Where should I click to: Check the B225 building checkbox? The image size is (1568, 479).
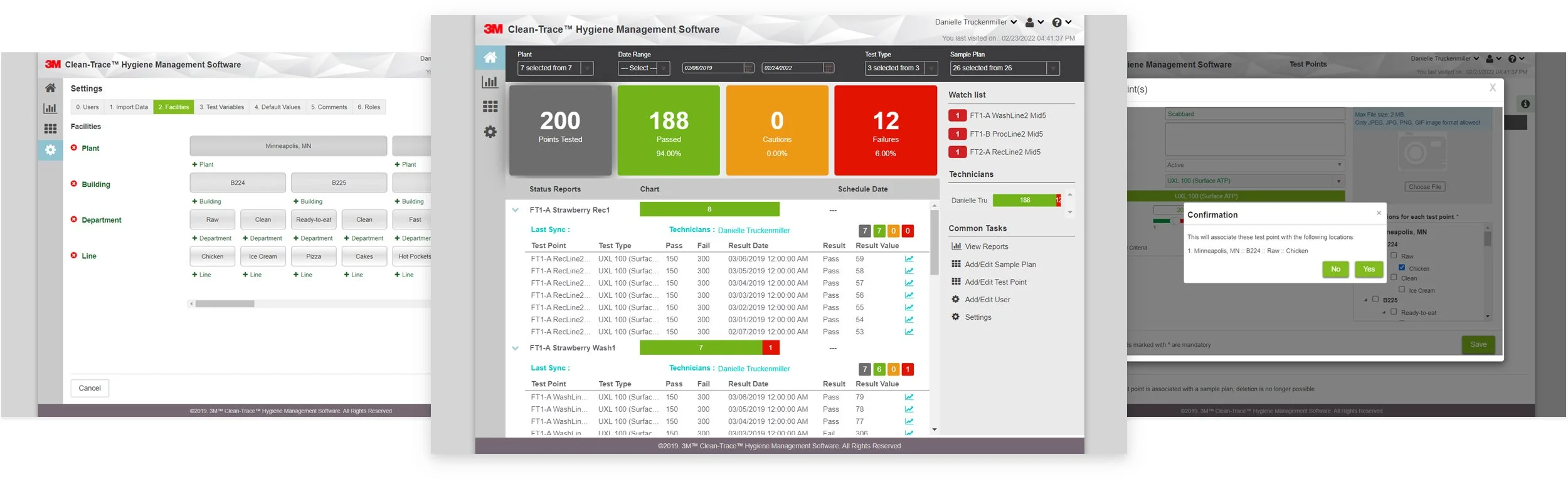coord(1375,299)
